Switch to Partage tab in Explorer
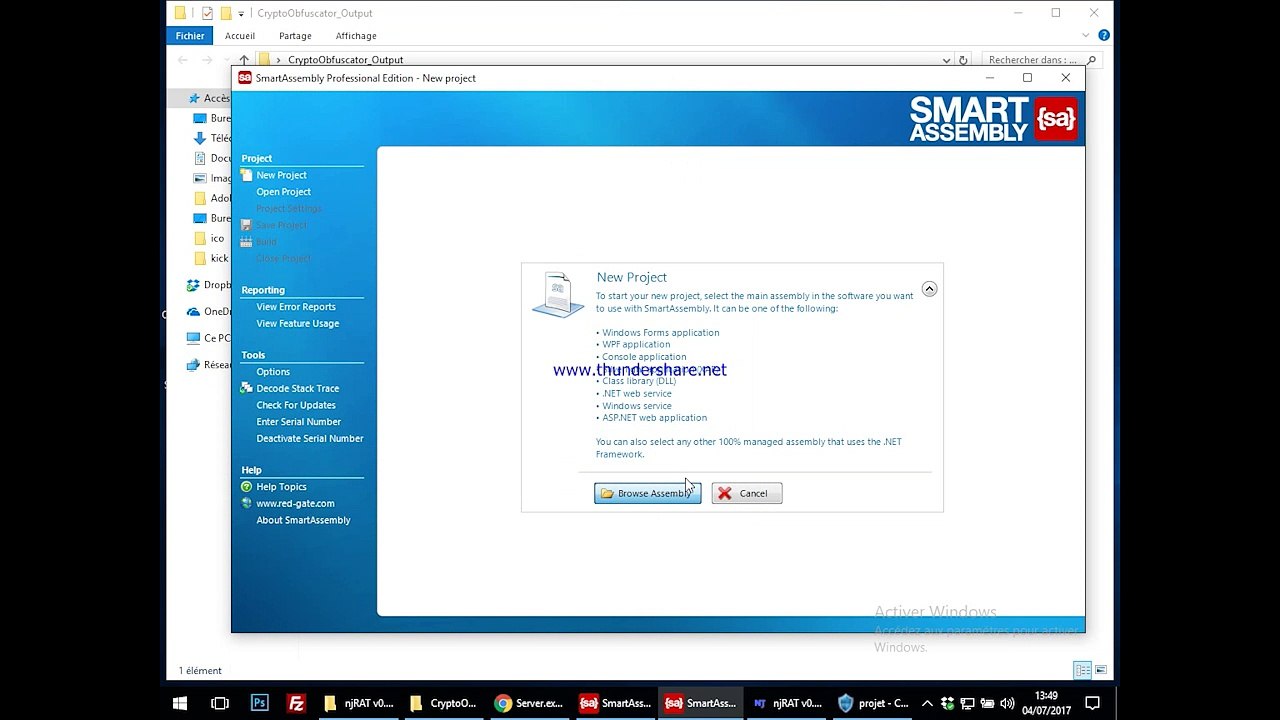Image resolution: width=1280 pixels, height=720 pixels. click(x=295, y=36)
